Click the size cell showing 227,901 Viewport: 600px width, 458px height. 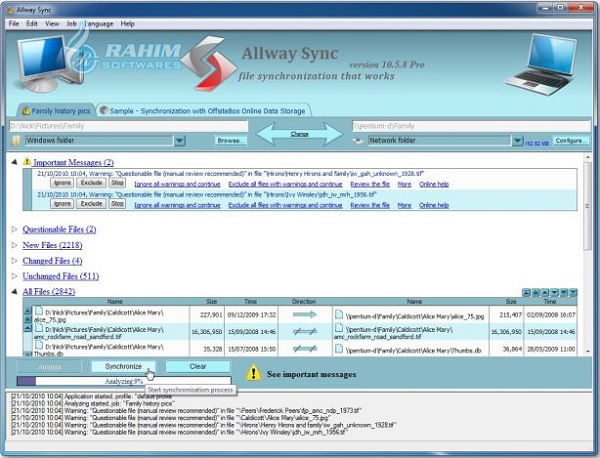[x=207, y=315]
